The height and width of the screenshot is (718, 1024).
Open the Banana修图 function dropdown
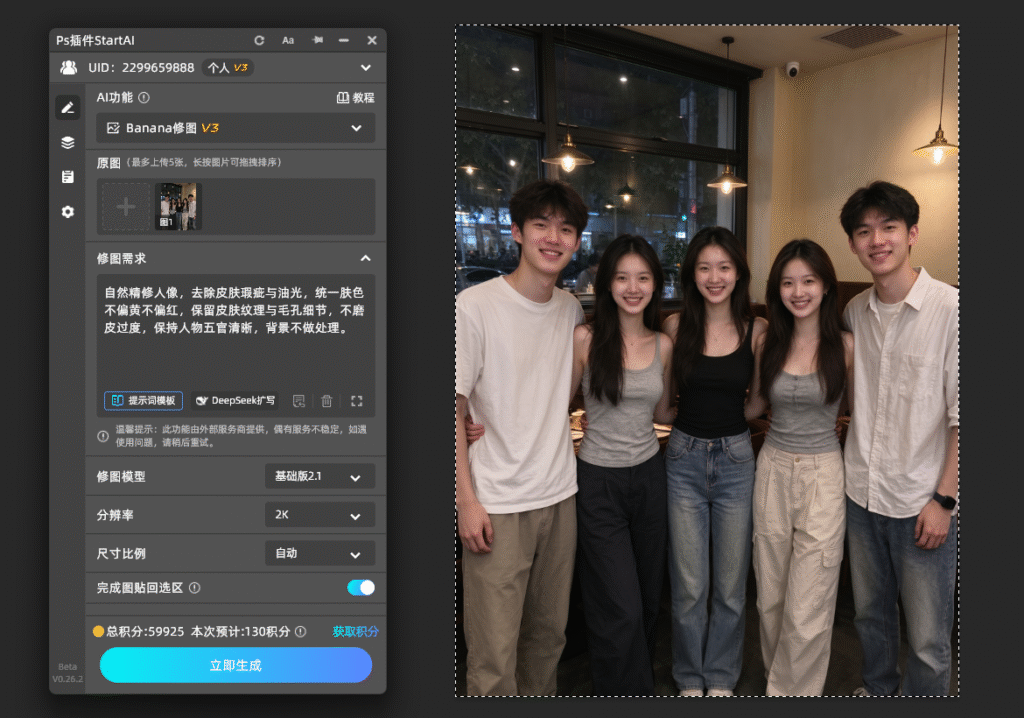pyautogui.click(x=236, y=128)
